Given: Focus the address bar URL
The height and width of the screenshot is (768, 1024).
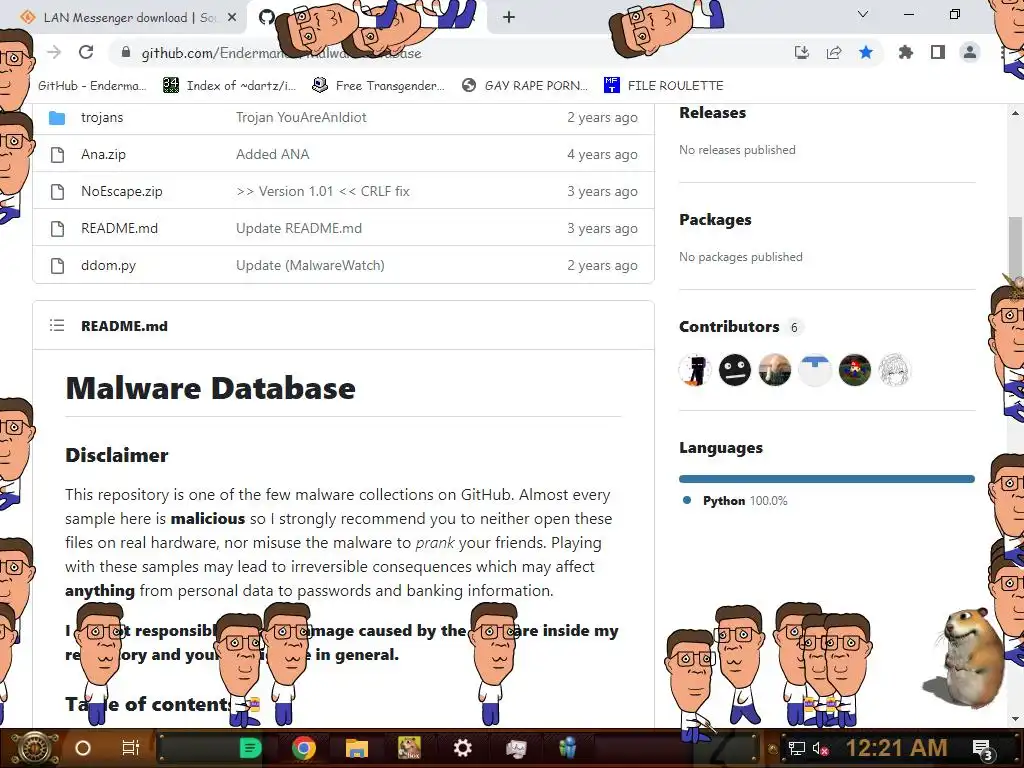Looking at the screenshot, I should click(281, 53).
